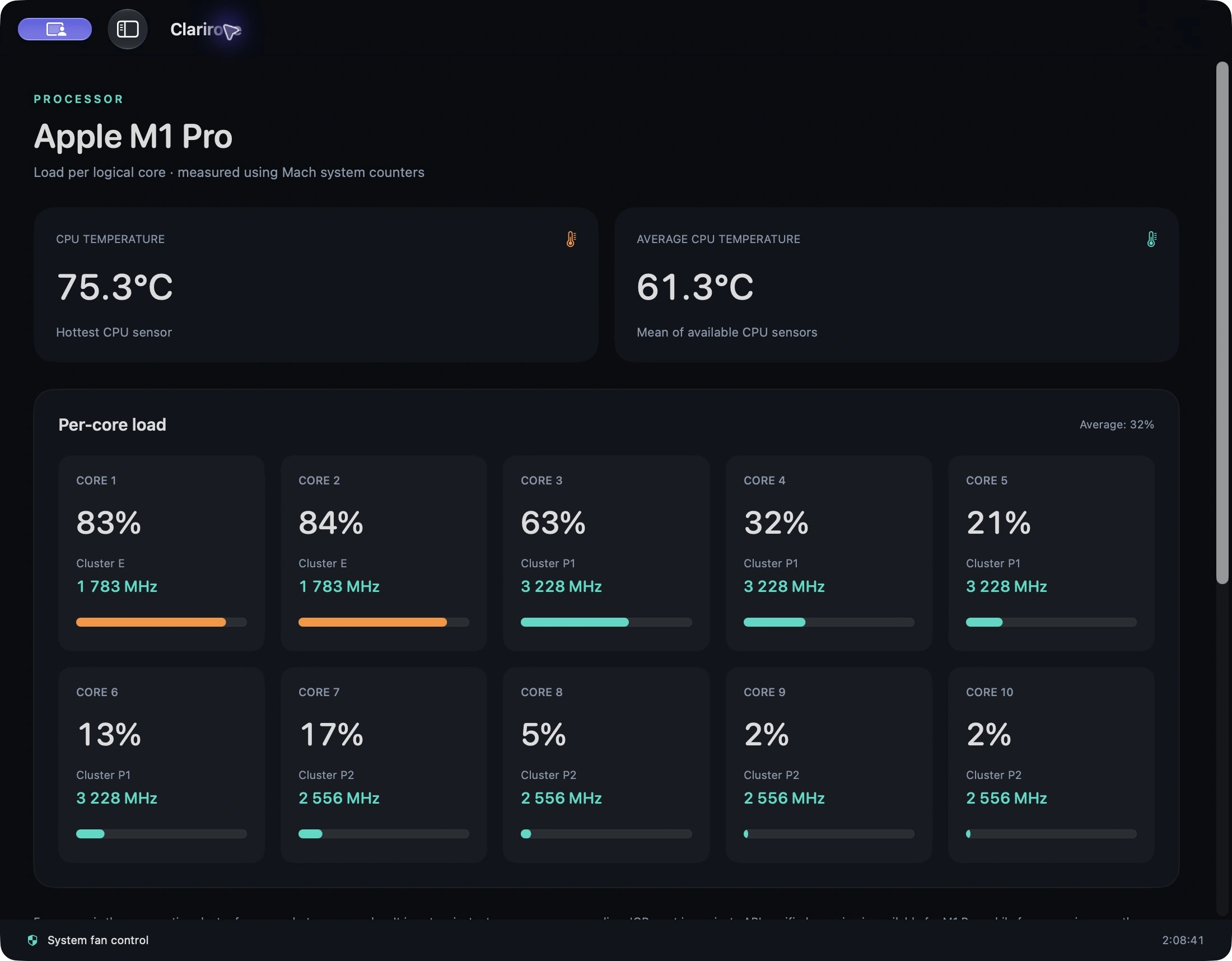Click the orange thermometer icon

pyautogui.click(x=571, y=239)
